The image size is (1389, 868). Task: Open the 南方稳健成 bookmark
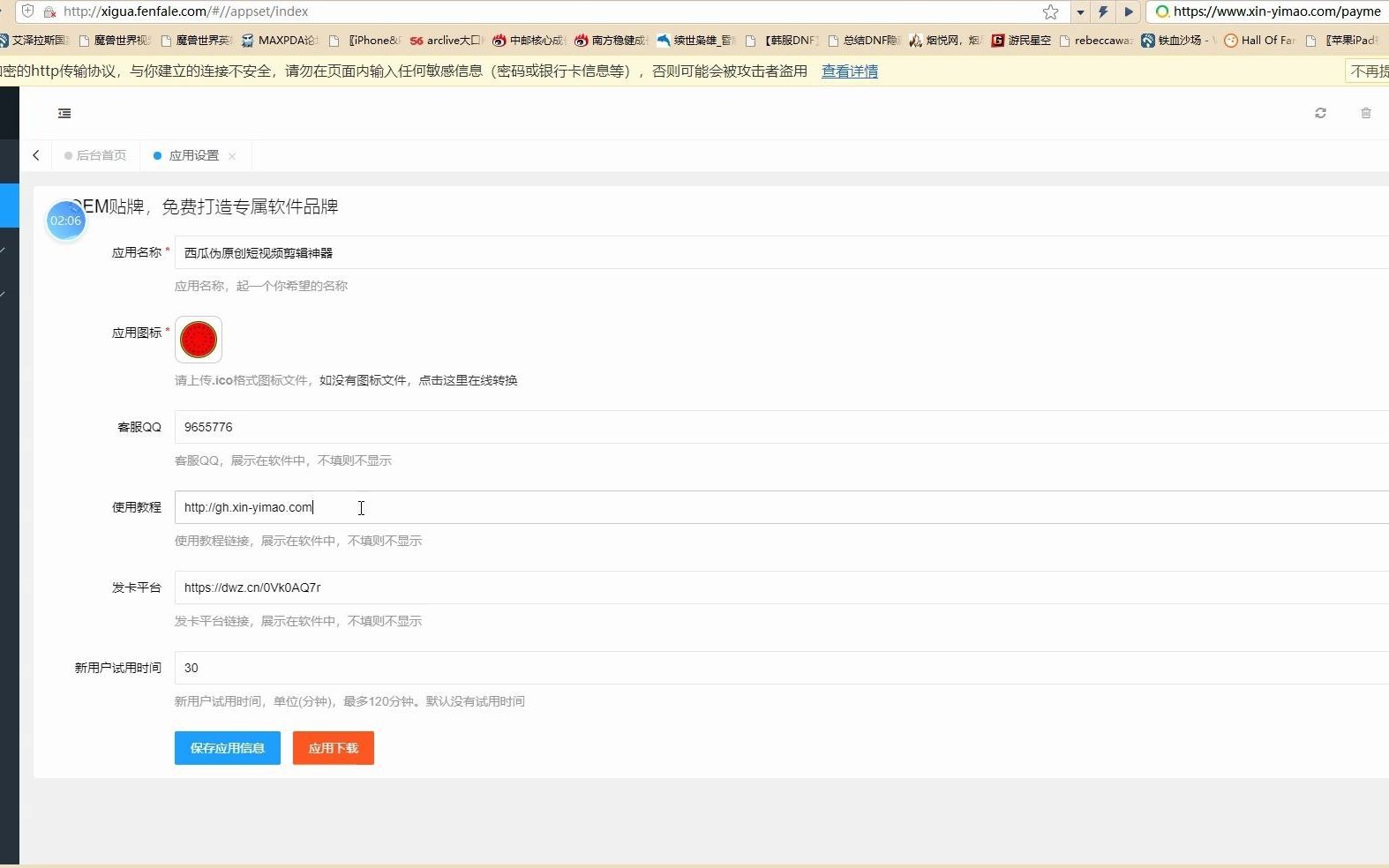coord(611,41)
